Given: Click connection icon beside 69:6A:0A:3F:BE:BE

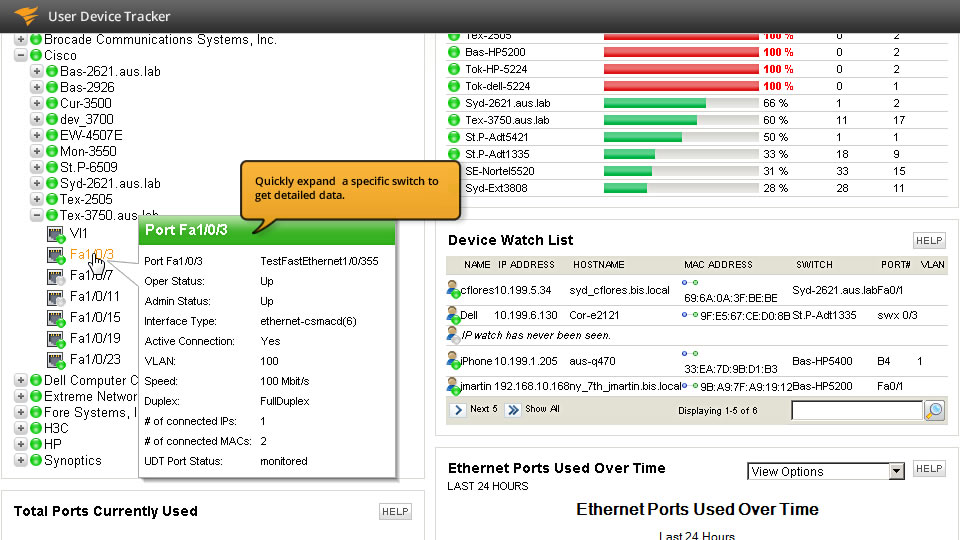Looking at the screenshot, I should tap(690, 282).
